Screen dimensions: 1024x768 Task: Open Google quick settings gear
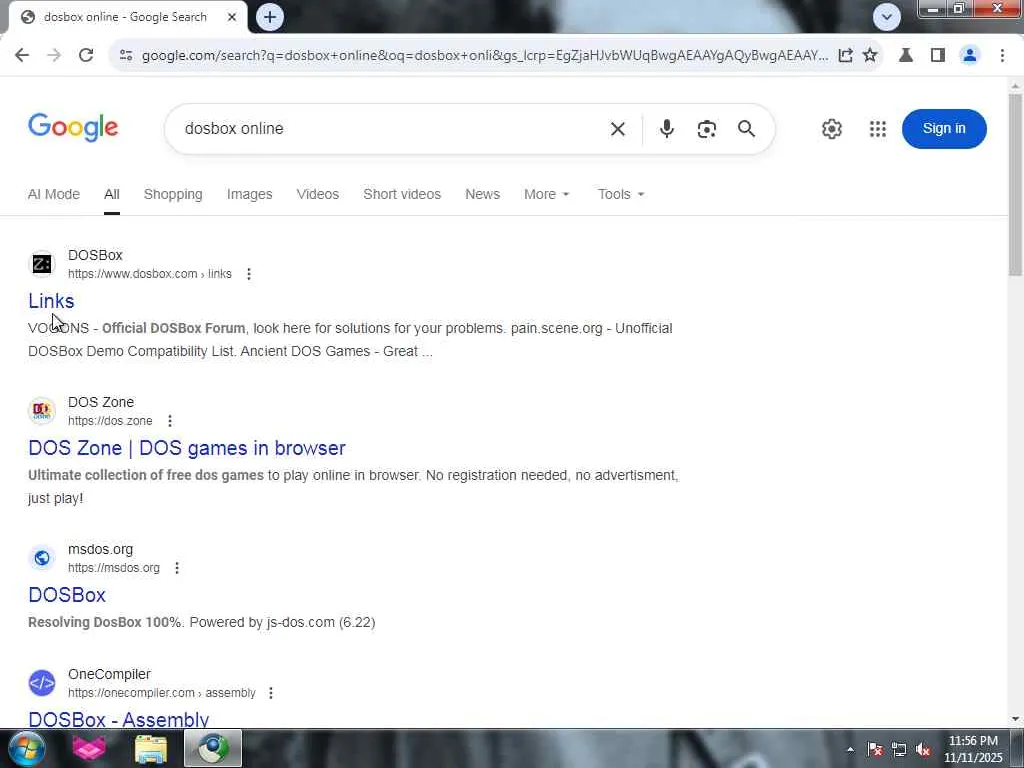coord(831,129)
